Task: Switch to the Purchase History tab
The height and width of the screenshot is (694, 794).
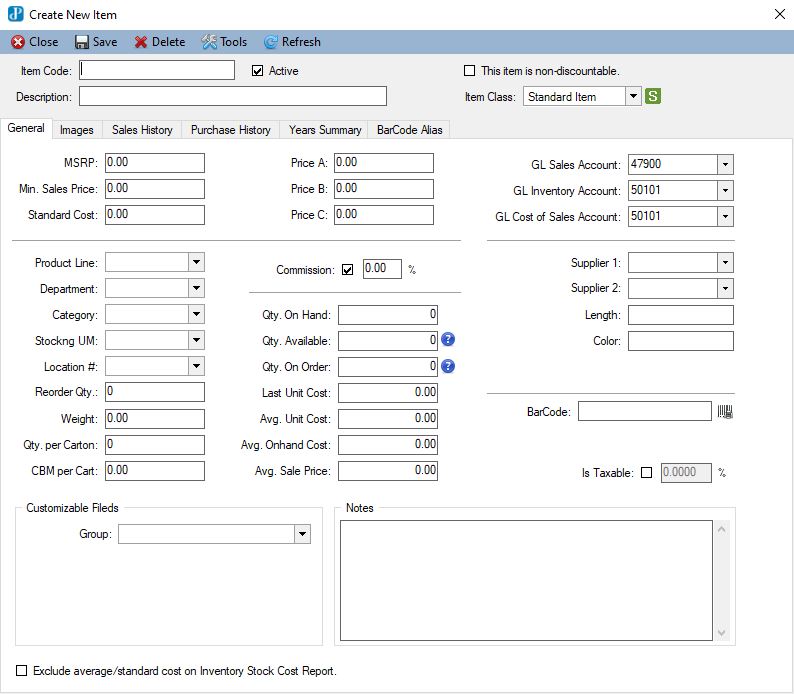Action: [x=230, y=130]
